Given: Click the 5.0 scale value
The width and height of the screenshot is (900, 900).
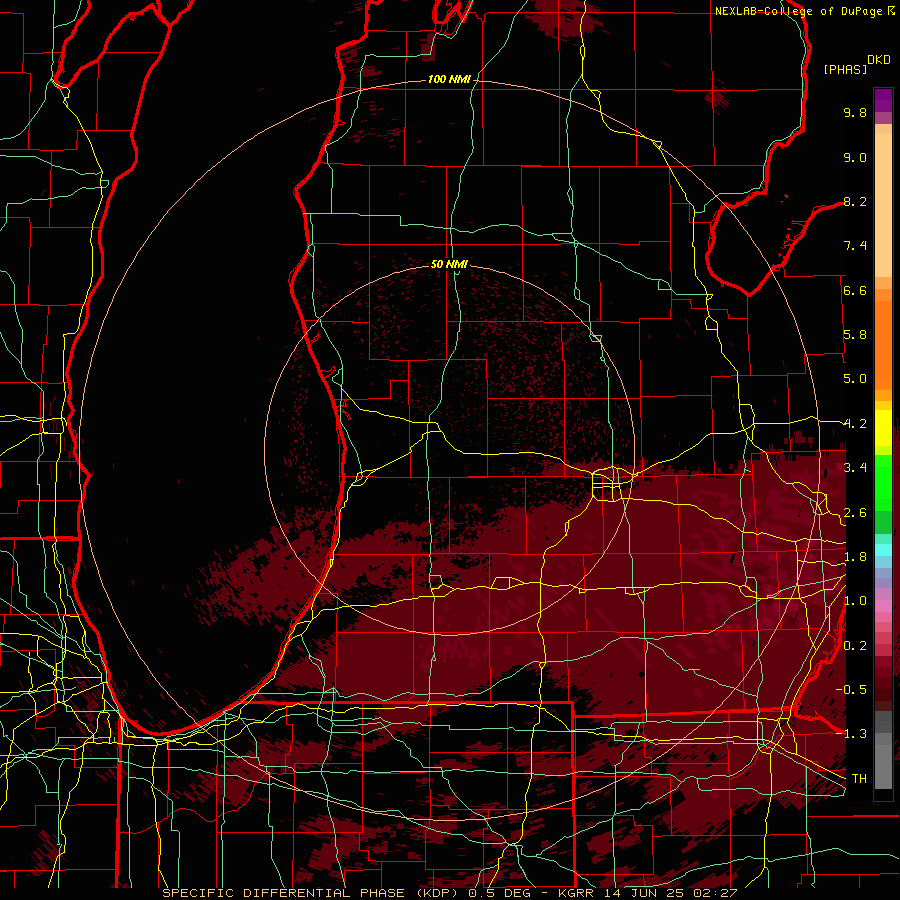Looking at the screenshot, I should point(855,379).
